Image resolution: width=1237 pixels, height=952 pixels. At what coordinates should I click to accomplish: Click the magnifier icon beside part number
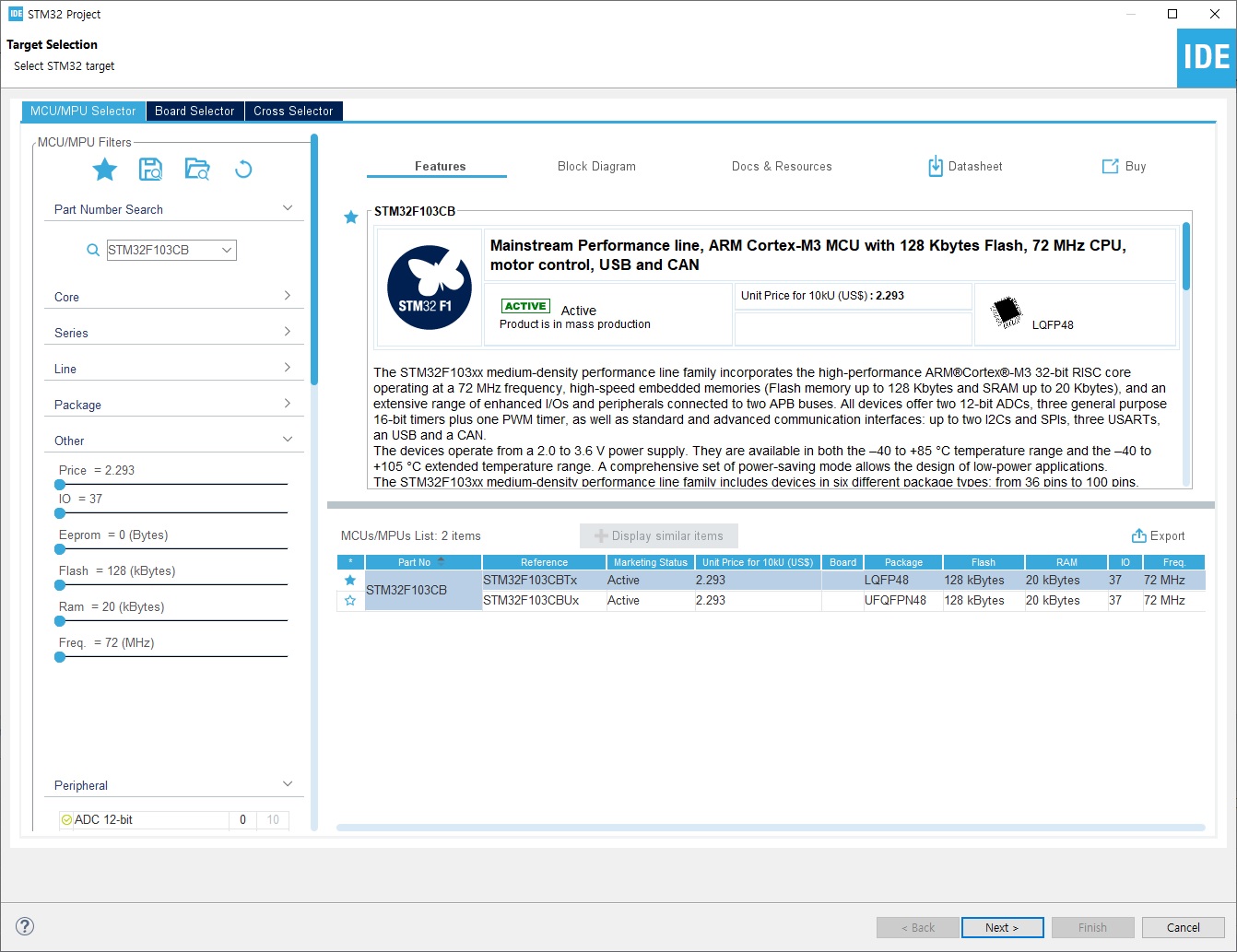click(93, 250)
